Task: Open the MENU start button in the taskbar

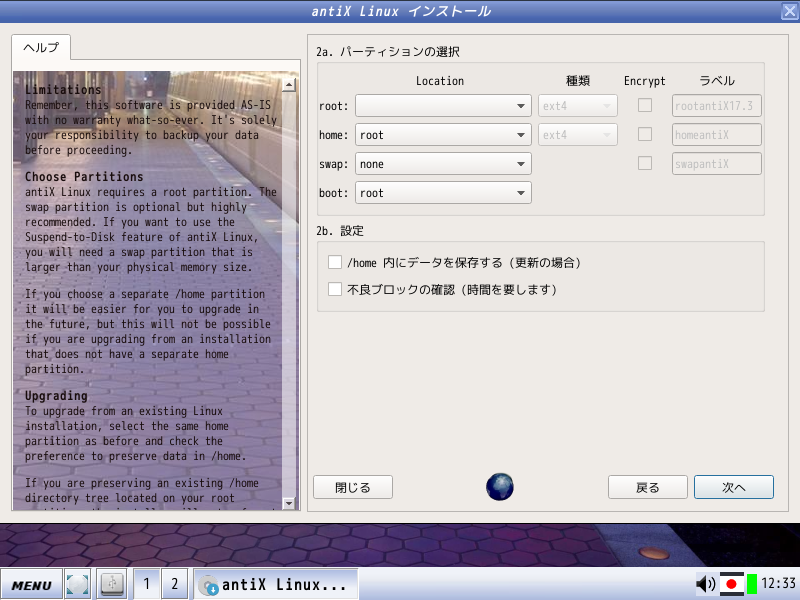Action: [32, 585]
